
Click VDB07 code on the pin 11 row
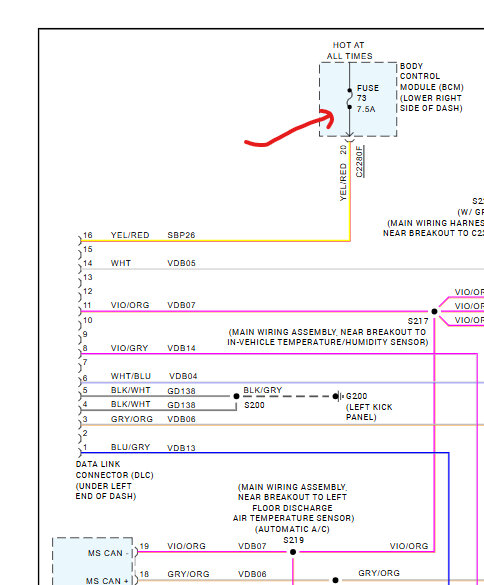pos(181,305)
